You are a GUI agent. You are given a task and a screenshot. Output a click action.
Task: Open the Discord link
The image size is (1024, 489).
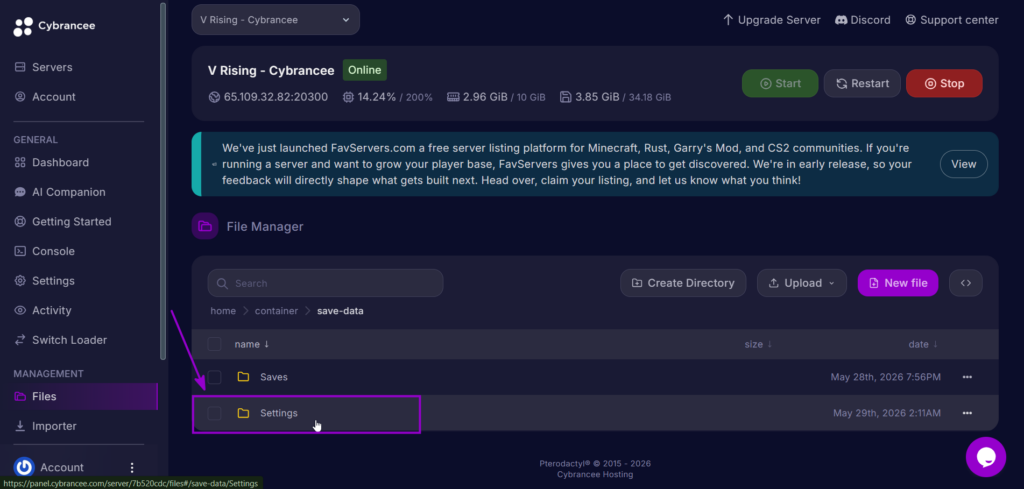pos(863,20)
